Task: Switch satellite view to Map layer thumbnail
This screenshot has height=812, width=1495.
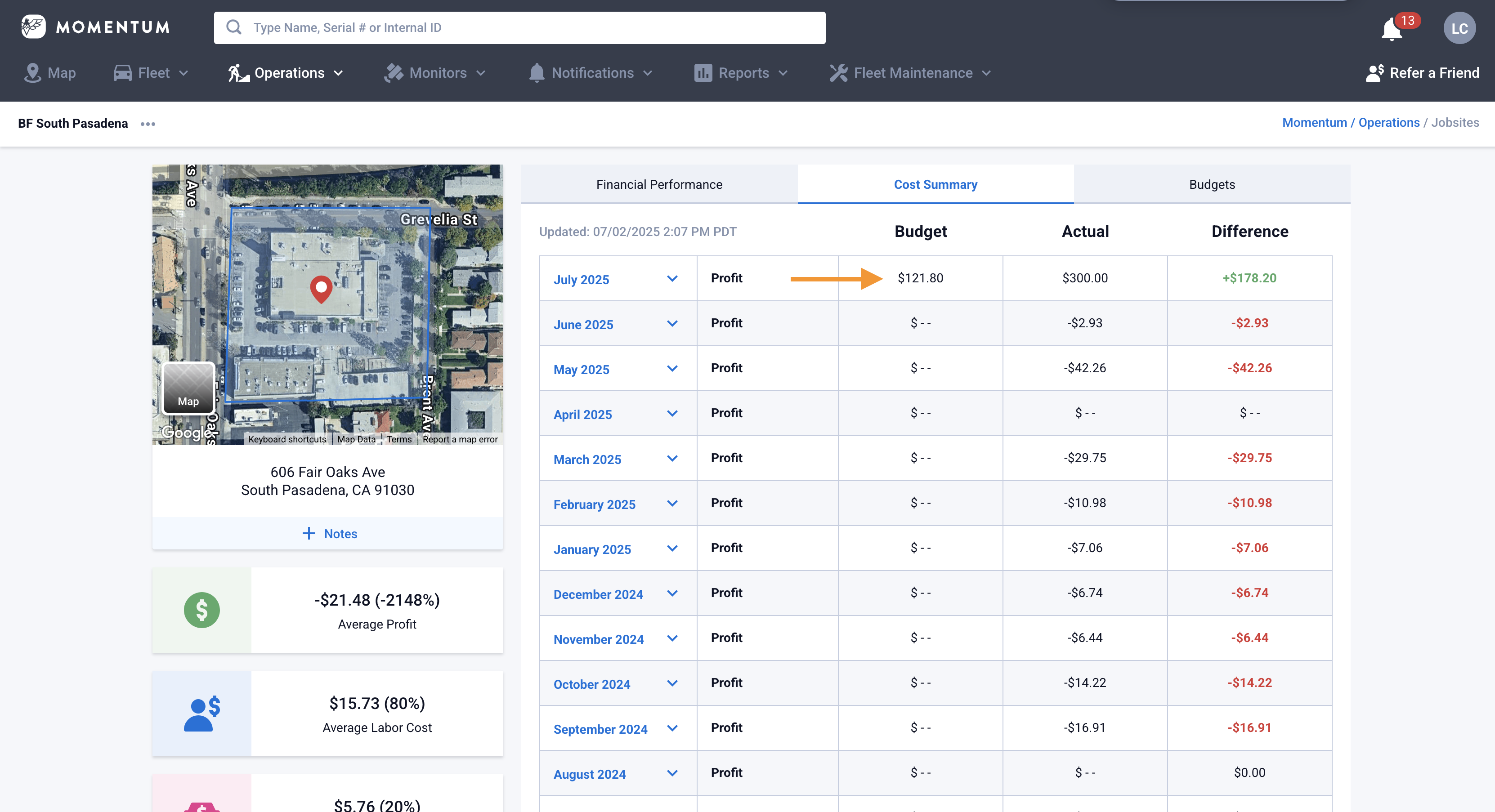Action: click(188, 388)
